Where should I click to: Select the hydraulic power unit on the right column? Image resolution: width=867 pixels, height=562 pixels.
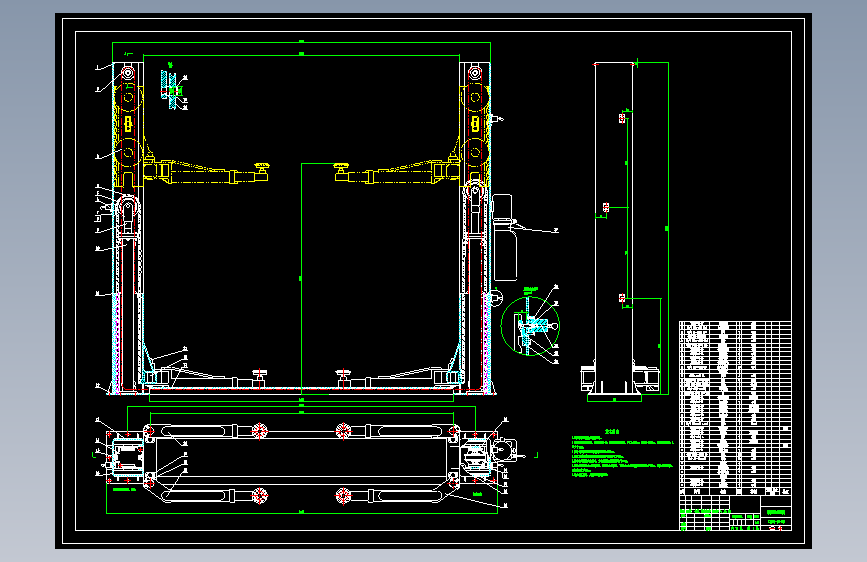click(x=504, y=237)
